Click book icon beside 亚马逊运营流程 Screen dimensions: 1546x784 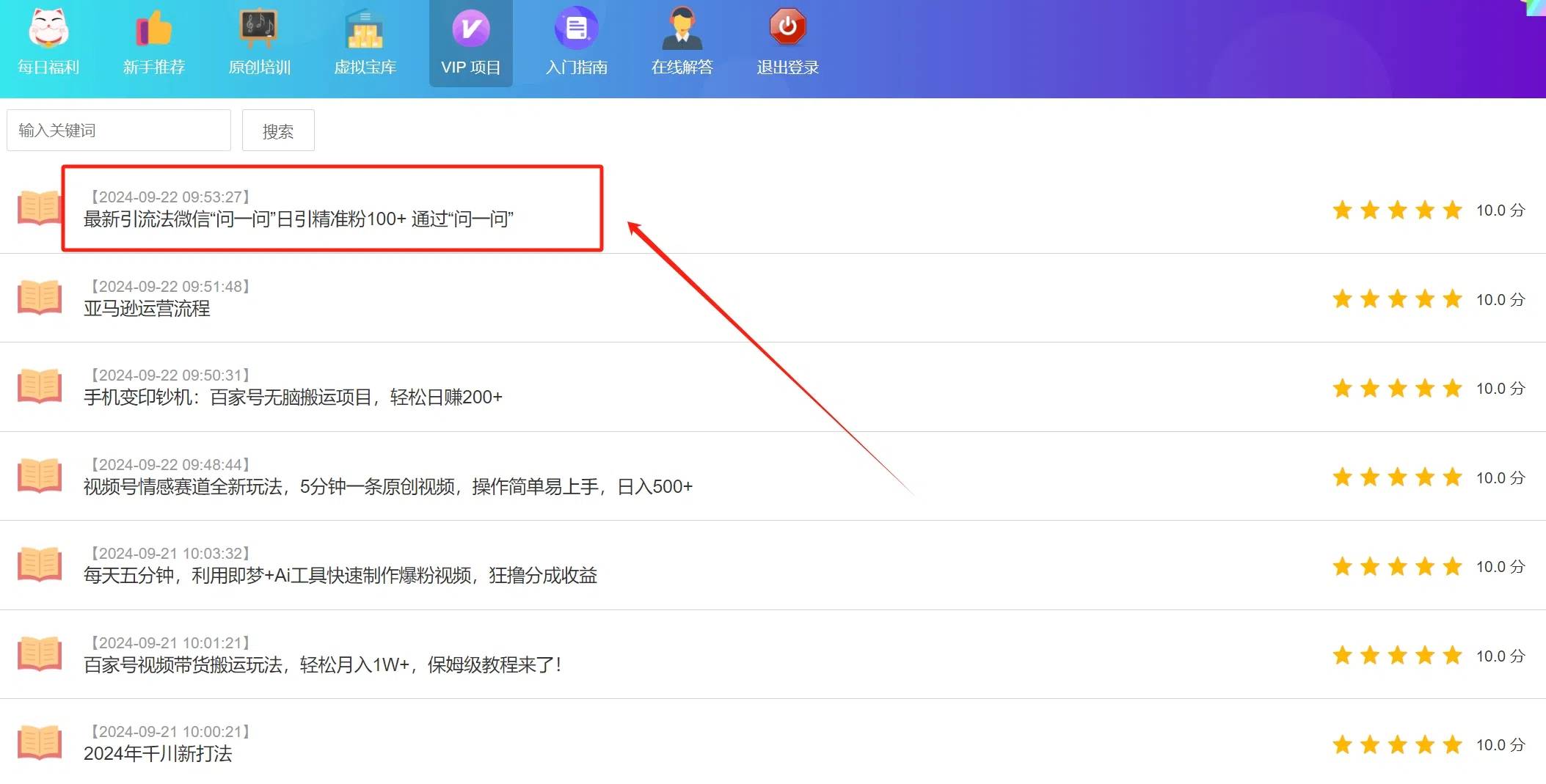(x=40, y=297)
